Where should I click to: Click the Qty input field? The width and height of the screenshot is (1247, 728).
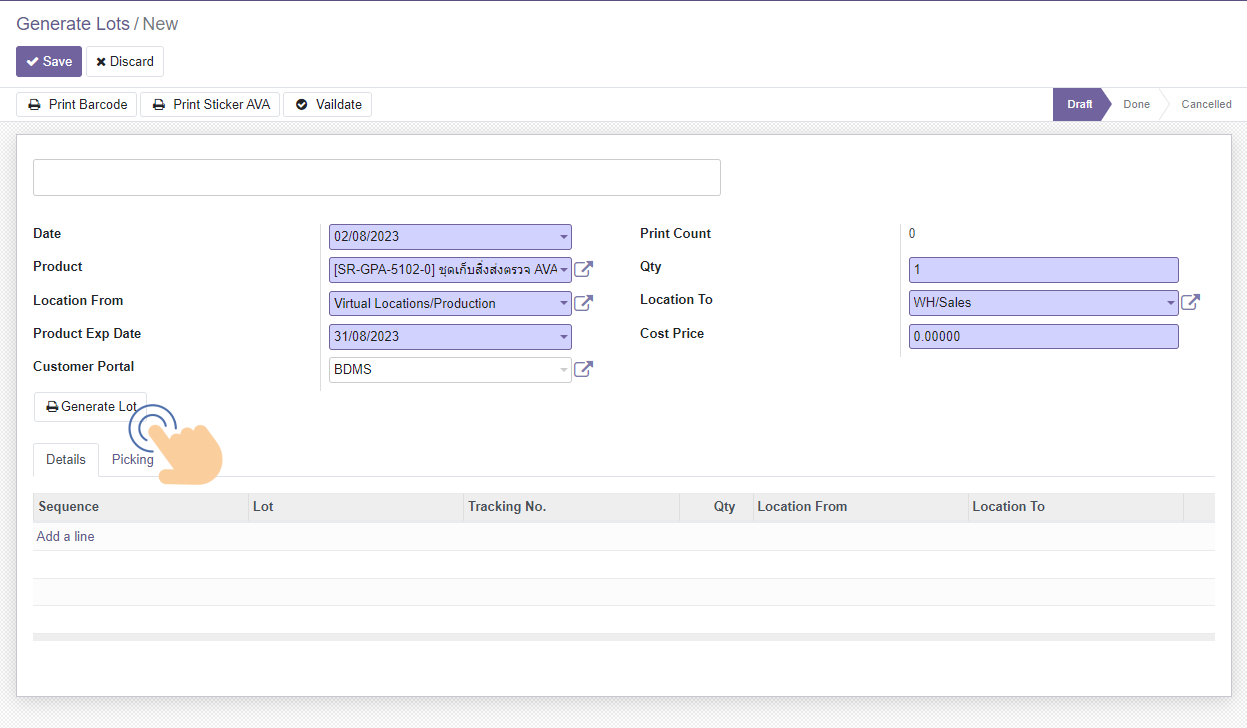1043,270
